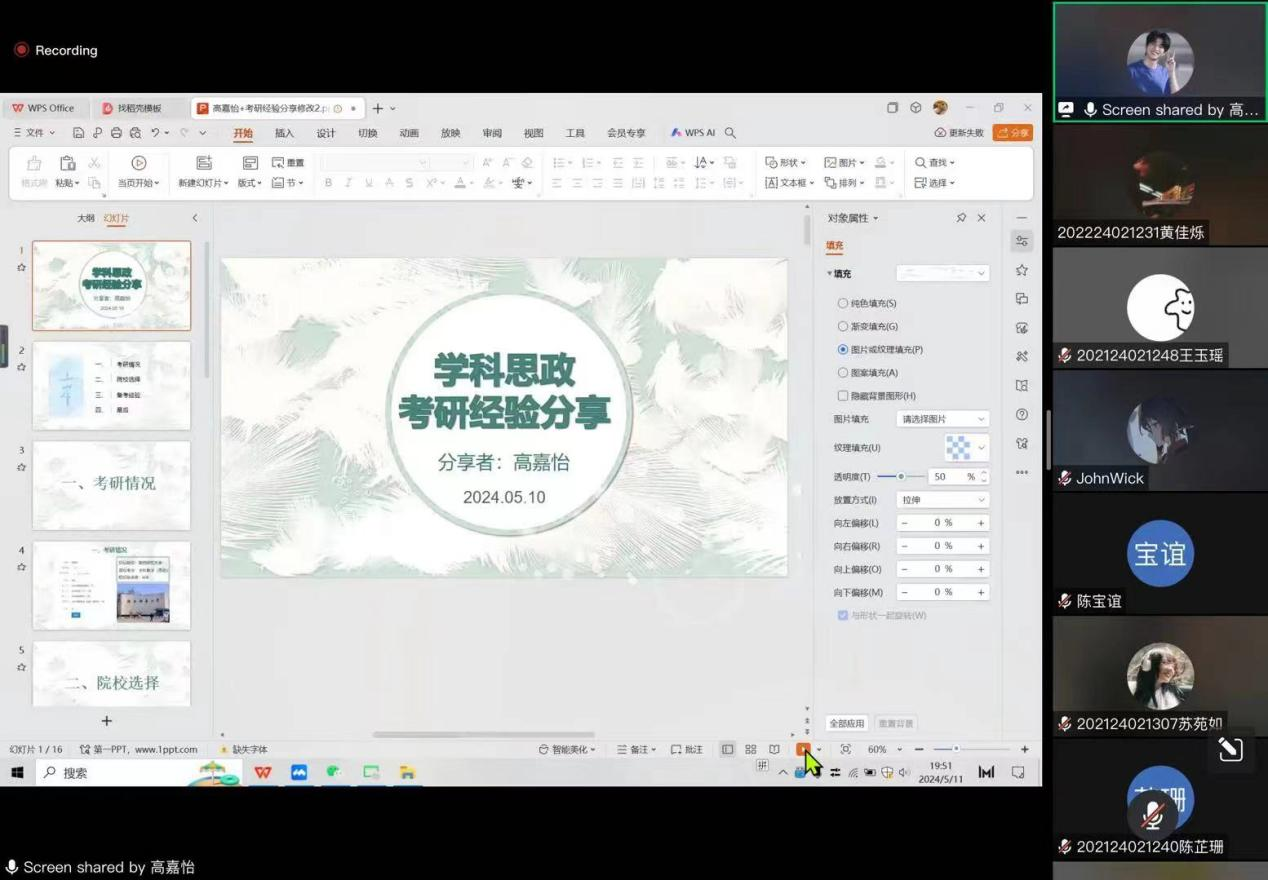The height and width of the screenshot is (880, 1268).
Task: Pin the 对象属性 panel with pushpin icon
Action: click(x=961, y=218)
